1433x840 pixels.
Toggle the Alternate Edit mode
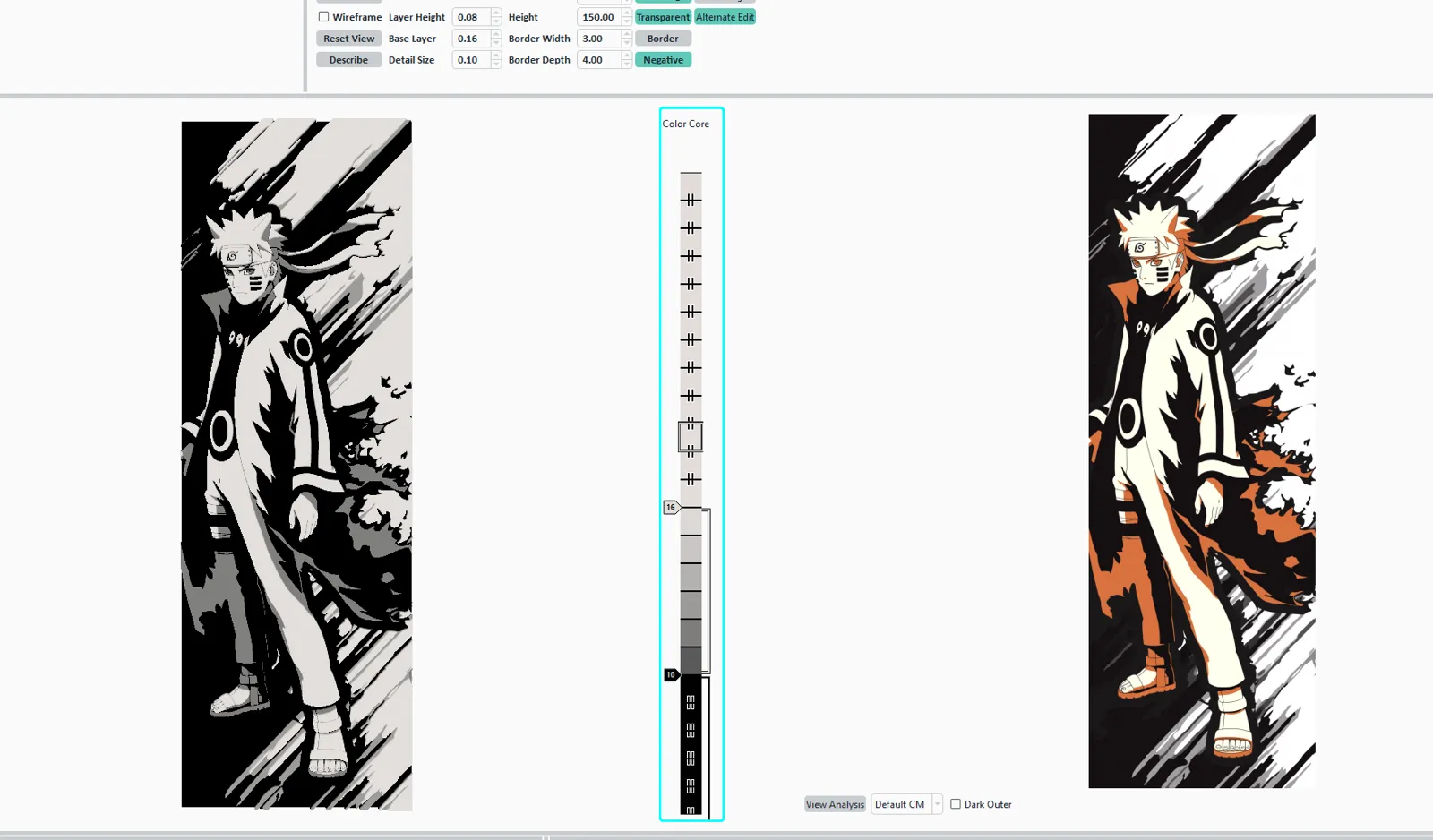725,17
